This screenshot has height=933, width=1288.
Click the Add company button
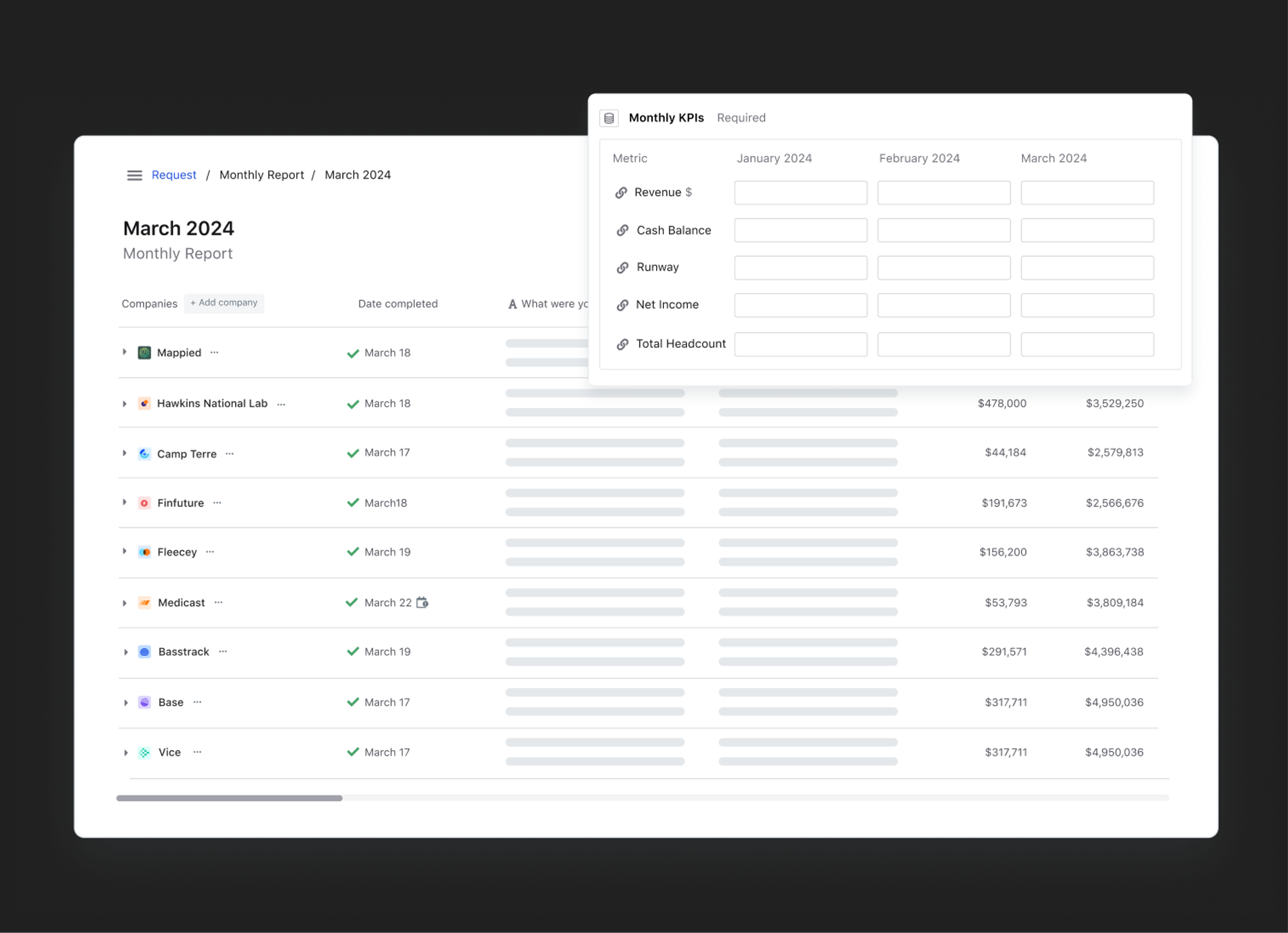224,303
